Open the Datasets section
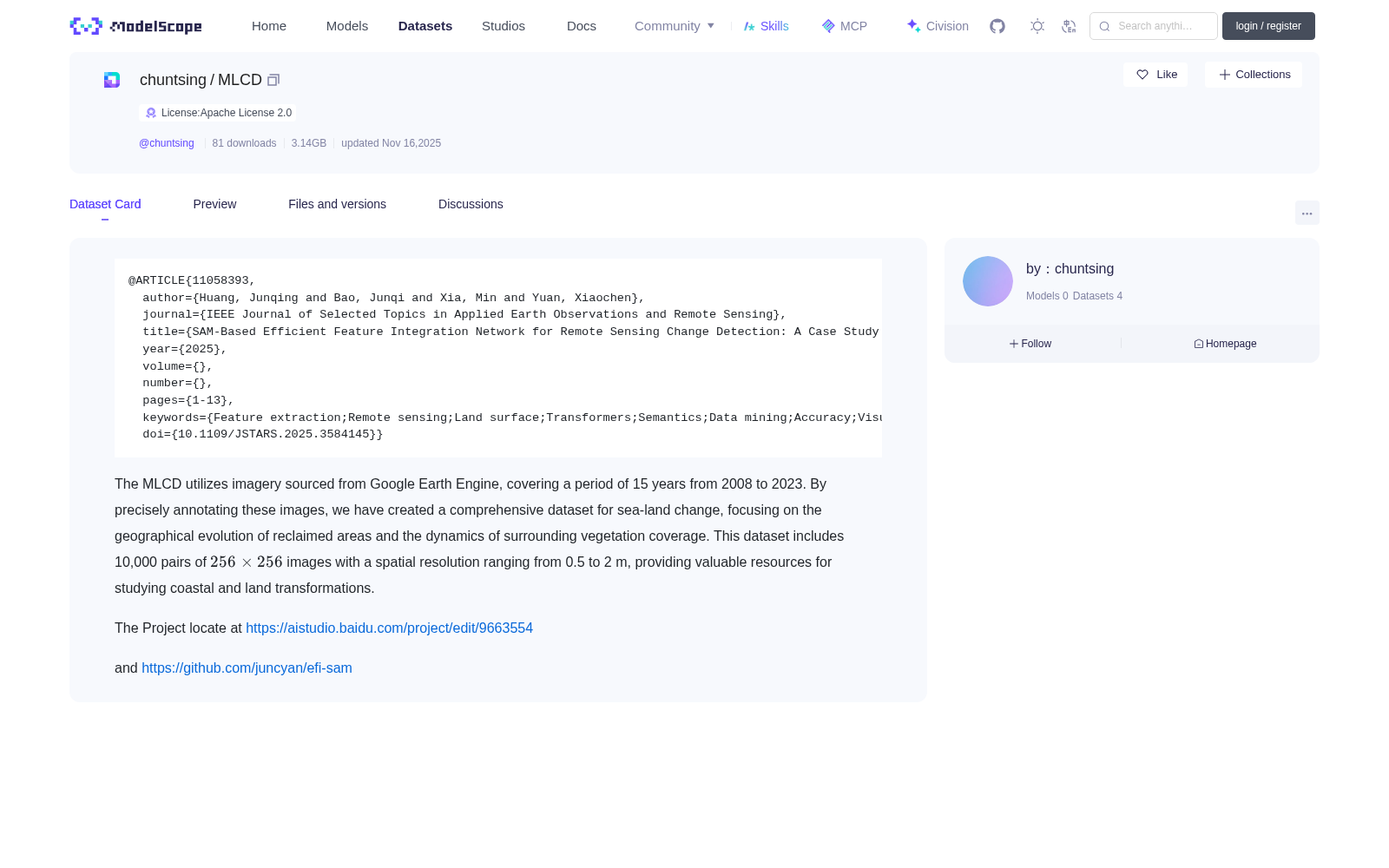This screenshot has height=868, width=1389. pyautogui.click(x=425, y=26)
